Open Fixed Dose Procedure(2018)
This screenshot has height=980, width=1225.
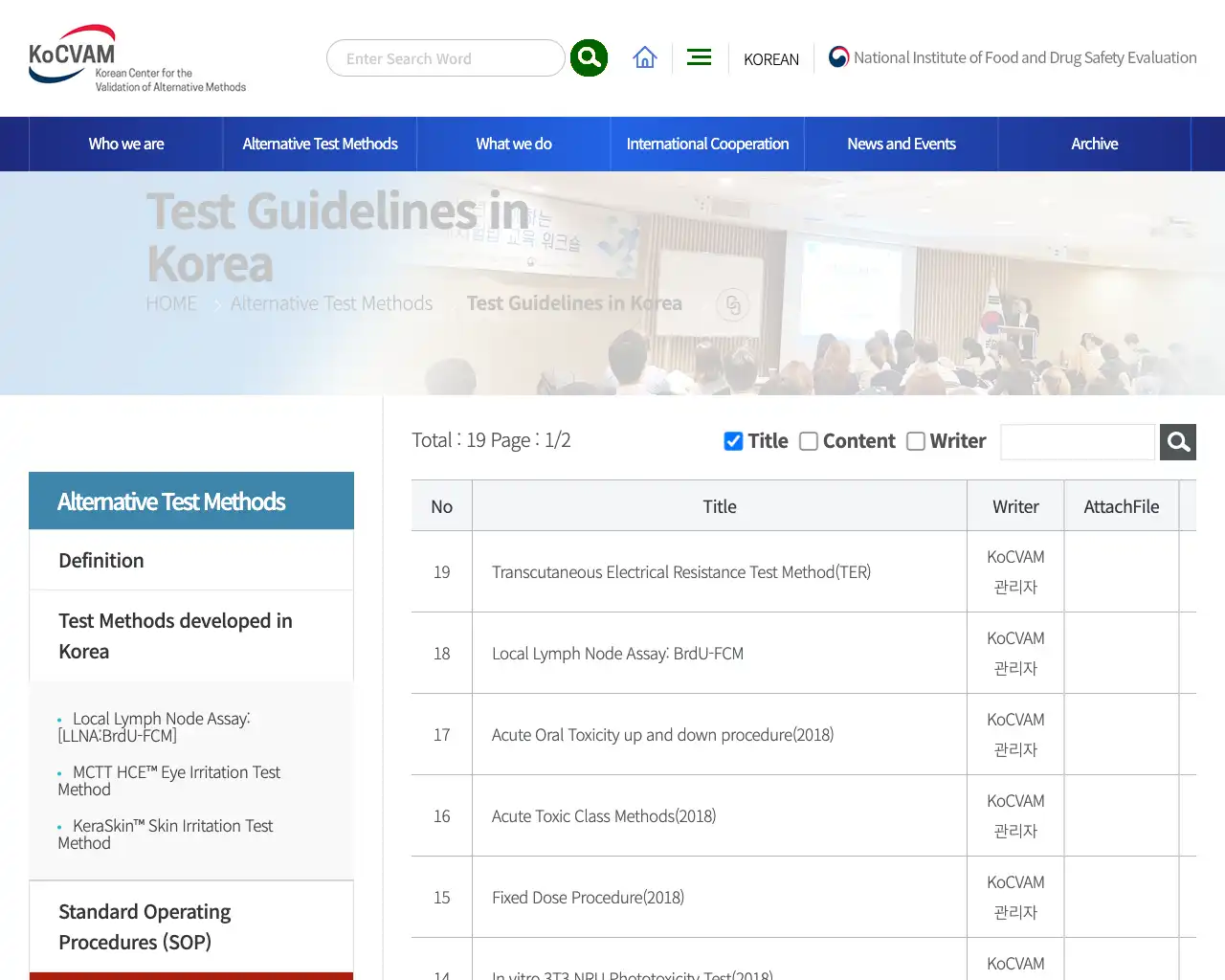point(588,898)
